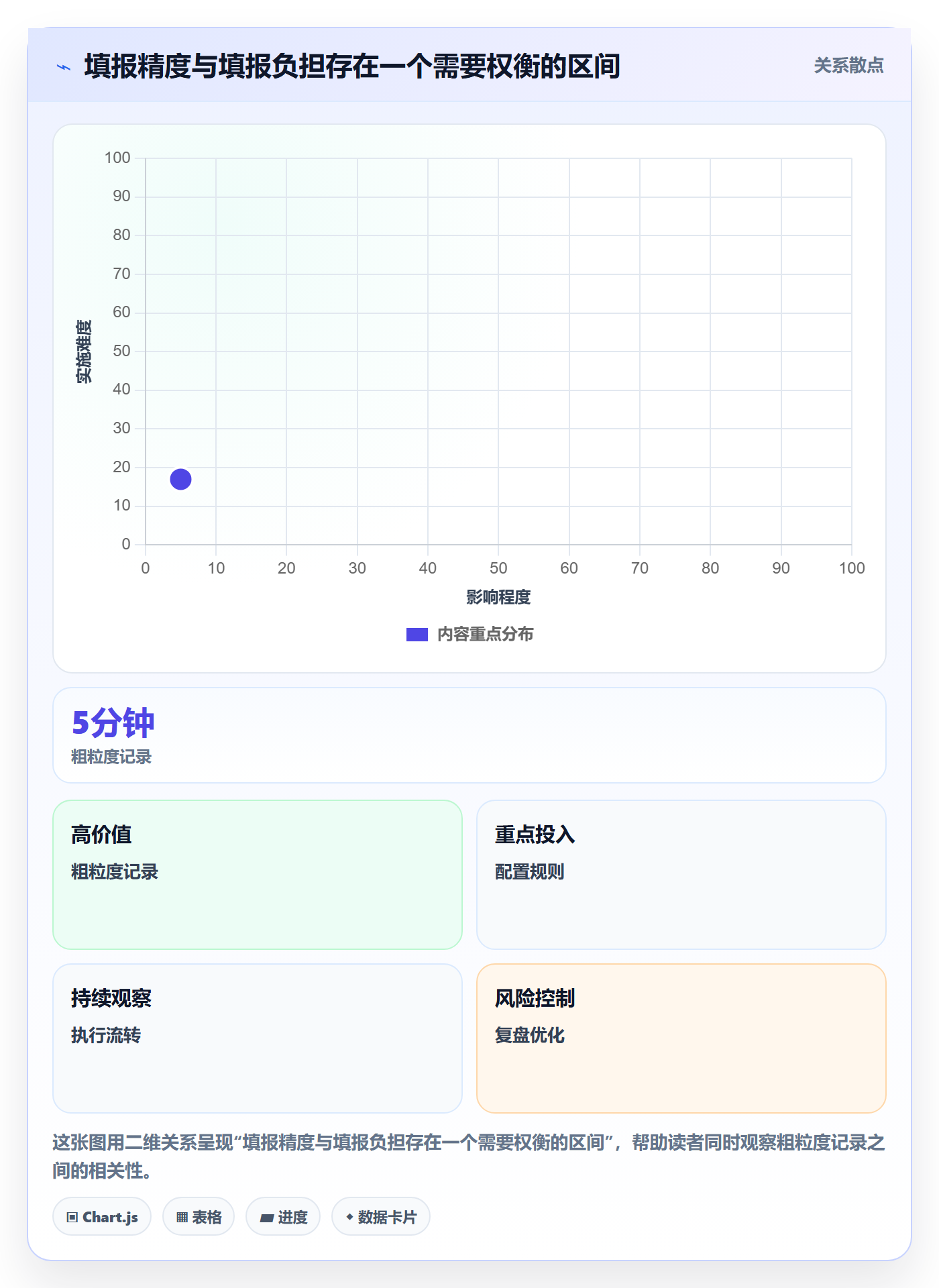Click 执行流转 text in 持续观察 card
Viewport: 939px width, 1288px height.
click(106, 1035)
